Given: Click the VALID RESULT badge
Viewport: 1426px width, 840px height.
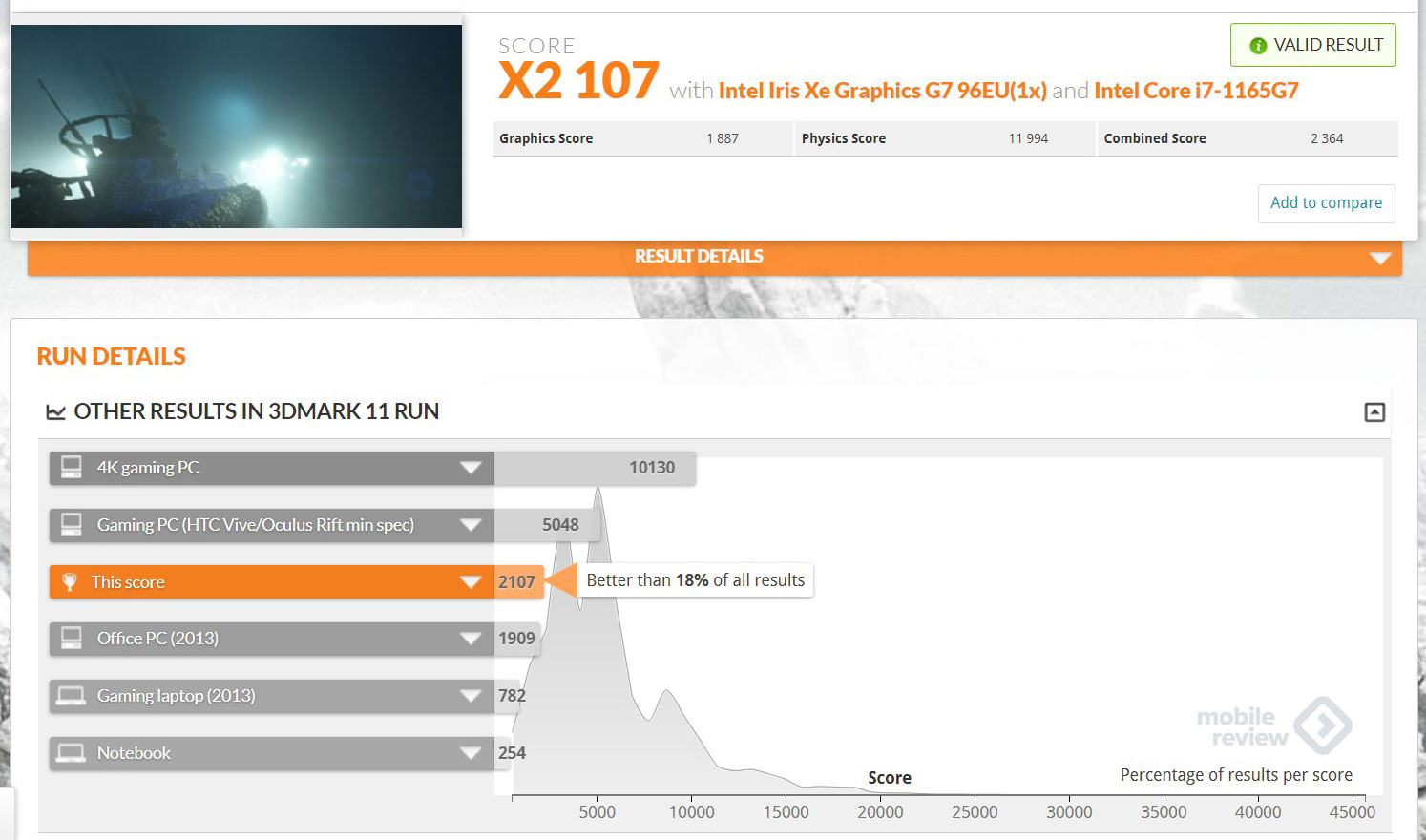Looking at the screenshot, I should pos(1312,45).
